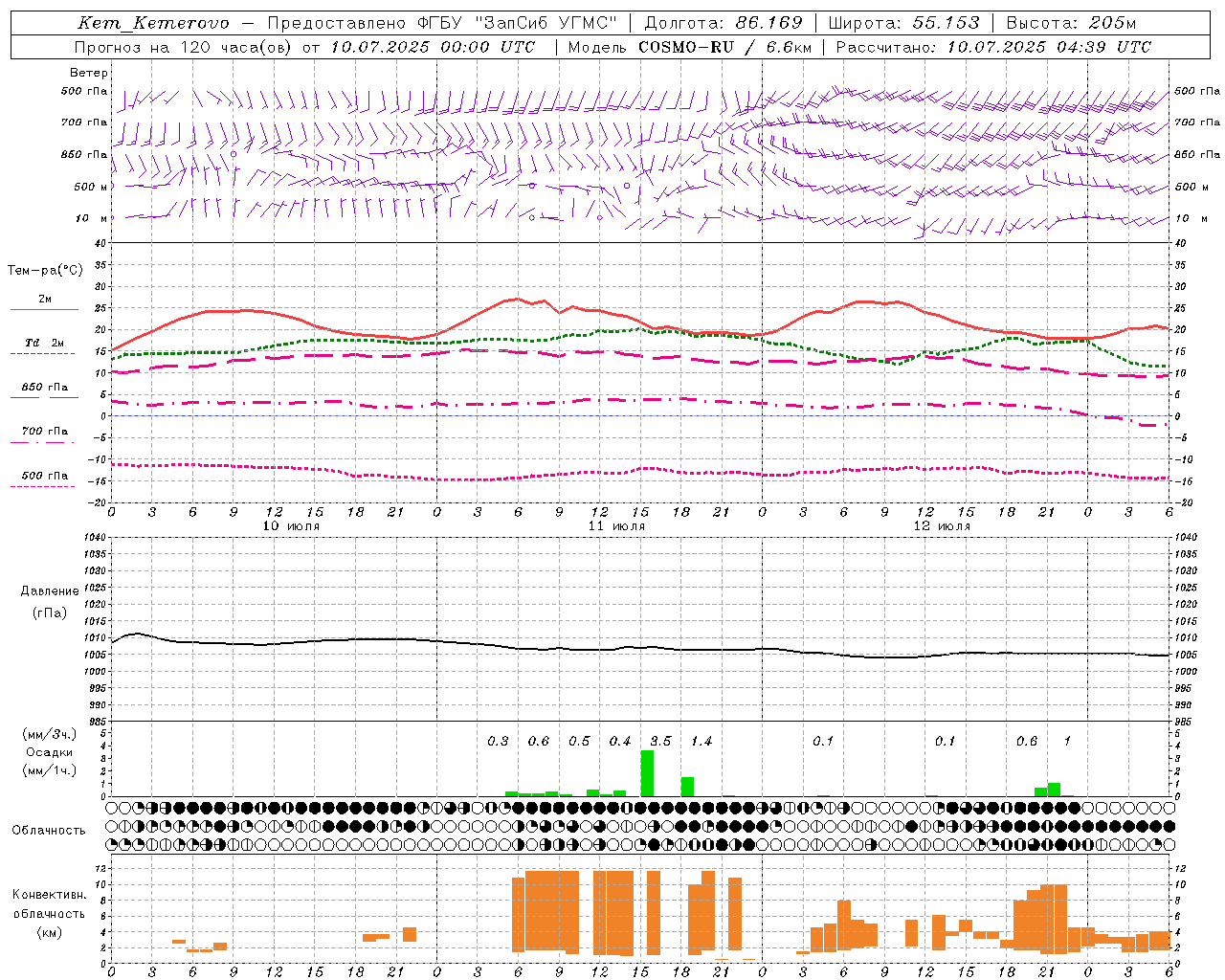Image resolution: width=1225 pixels, height=980 pixels.
Task: Click the (мм/1ч.) precipitation unit label
Action: 49,770
